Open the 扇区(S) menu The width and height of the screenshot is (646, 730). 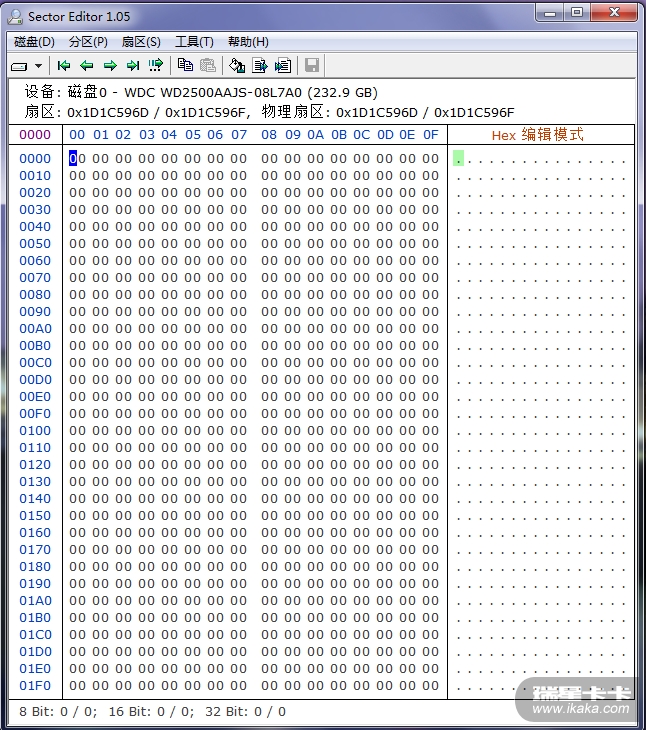[141, 42]
